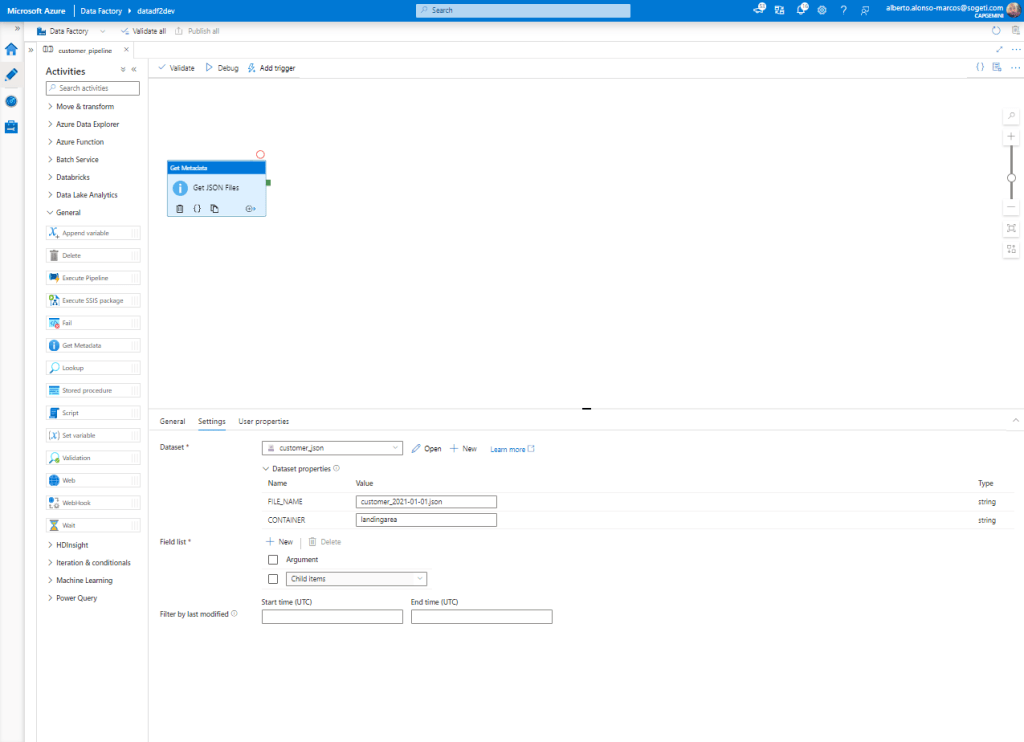Open the customer_json dataset dropdown

click(x=332, y=448)
